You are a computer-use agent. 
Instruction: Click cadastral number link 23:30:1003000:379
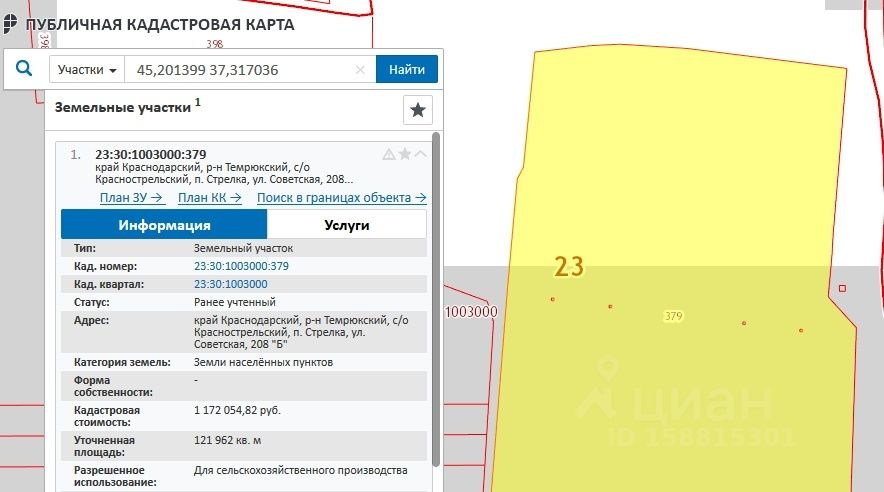pos(241,266)
